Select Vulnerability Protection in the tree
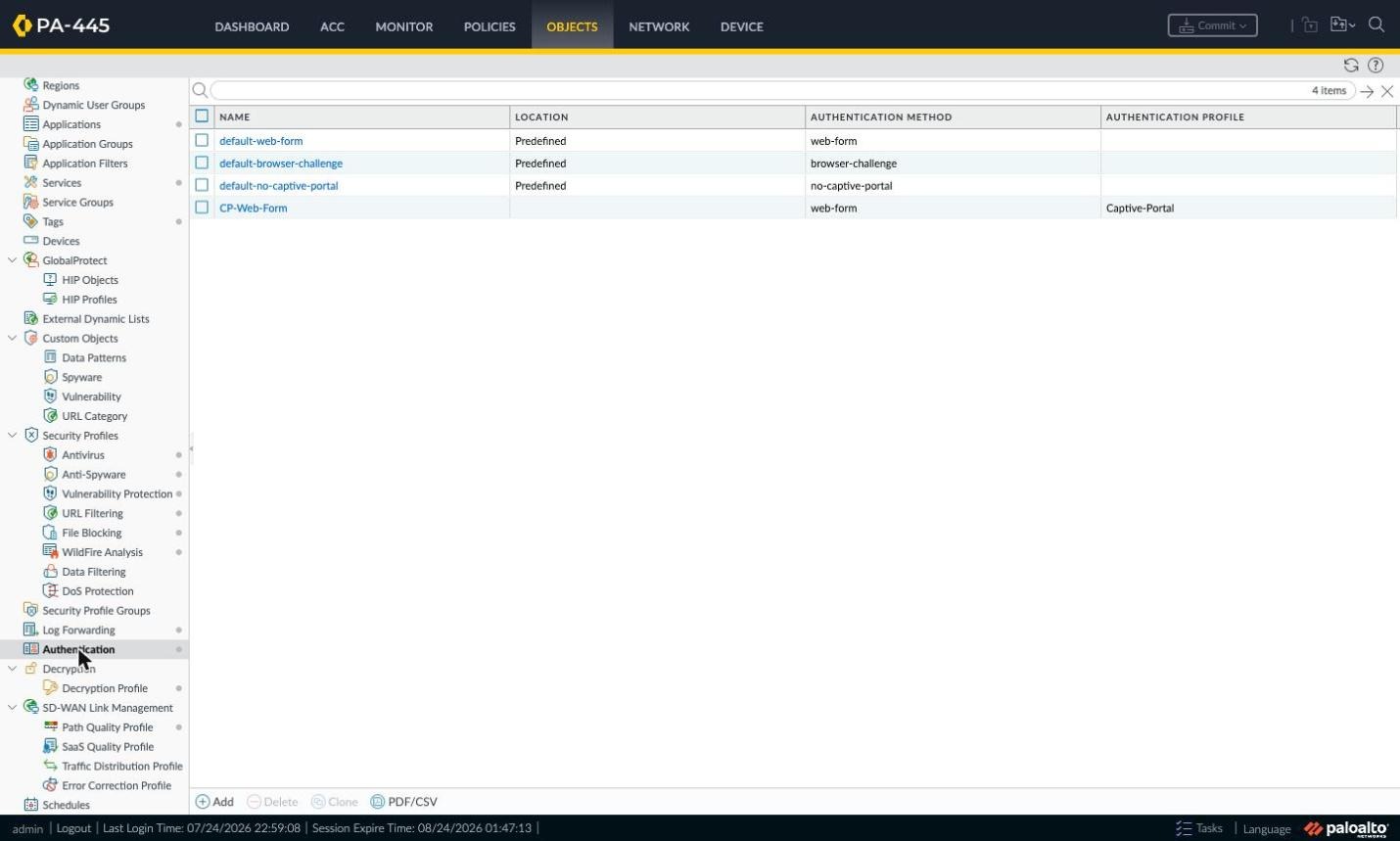This screenshot has height=841, width=1400. (x=117, y=494)
